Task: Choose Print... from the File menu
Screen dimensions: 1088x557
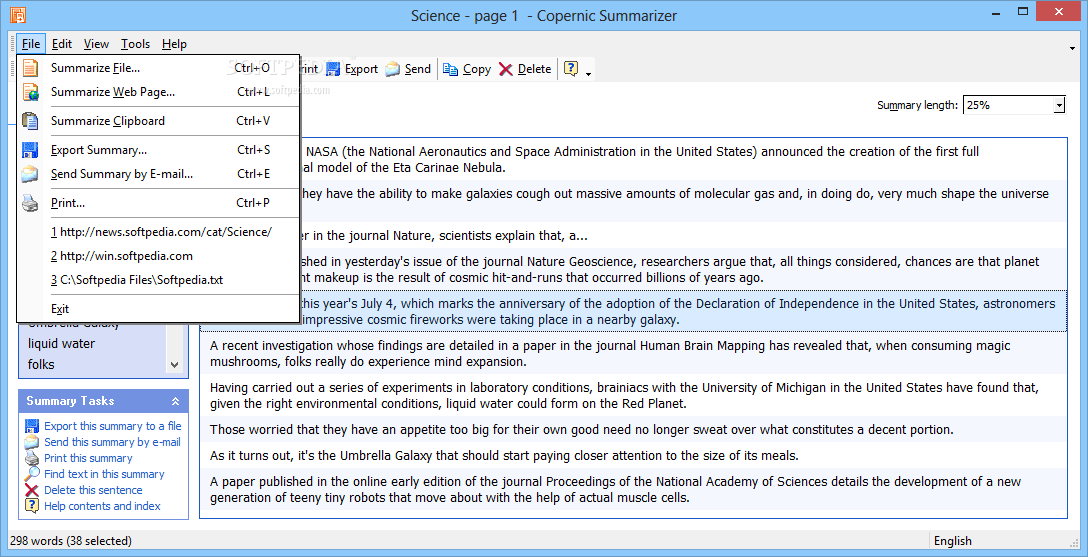Action: (x=158, y=203)
